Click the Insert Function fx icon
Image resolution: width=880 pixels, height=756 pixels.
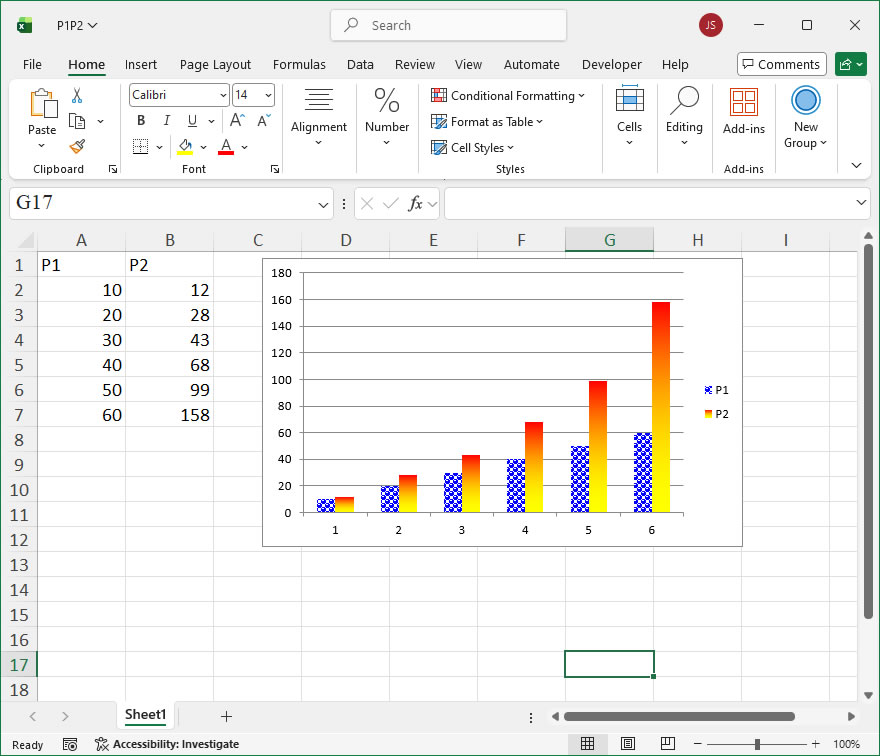[x=415, y=204]
